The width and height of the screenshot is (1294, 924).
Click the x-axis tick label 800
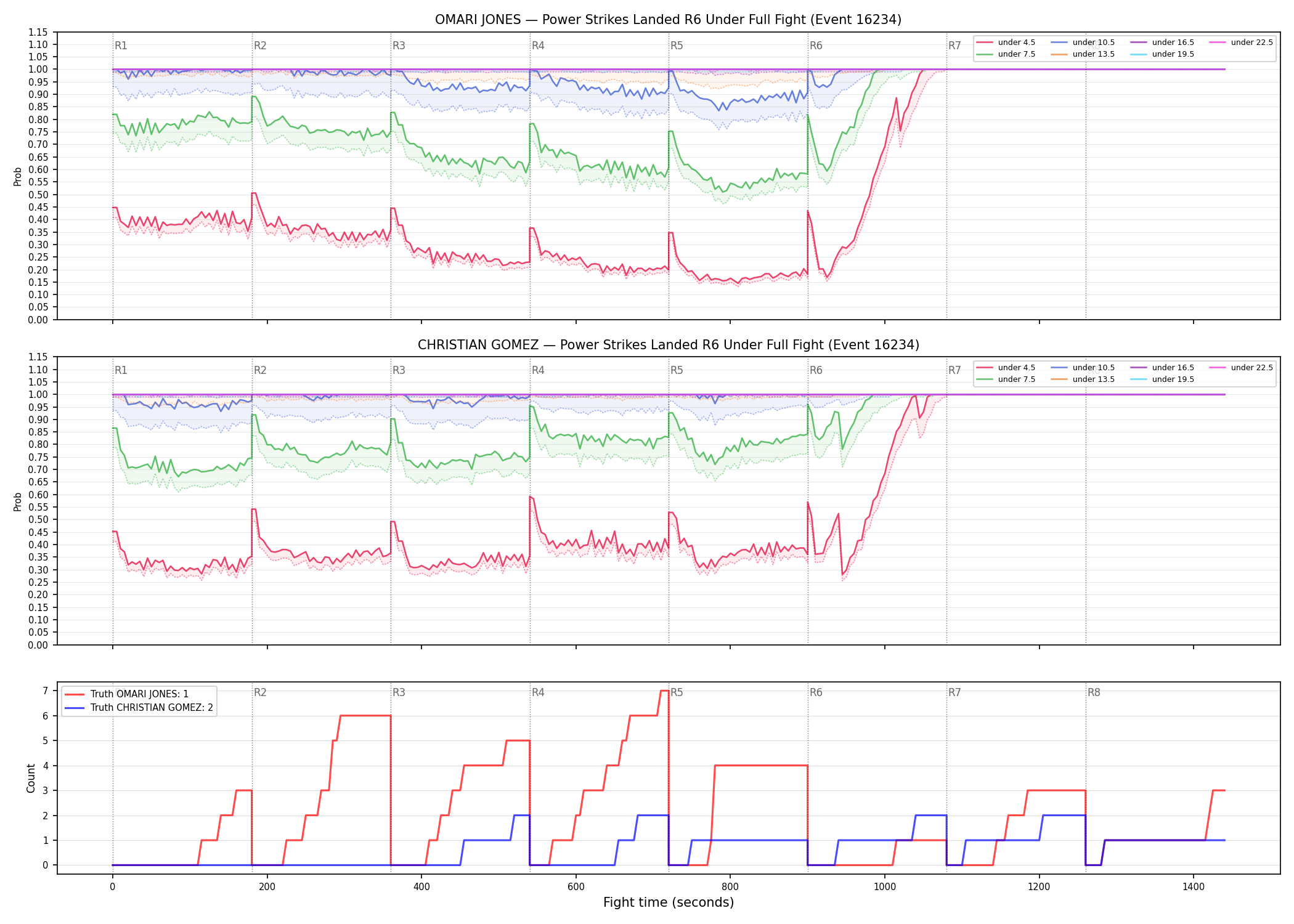point(730,887)
